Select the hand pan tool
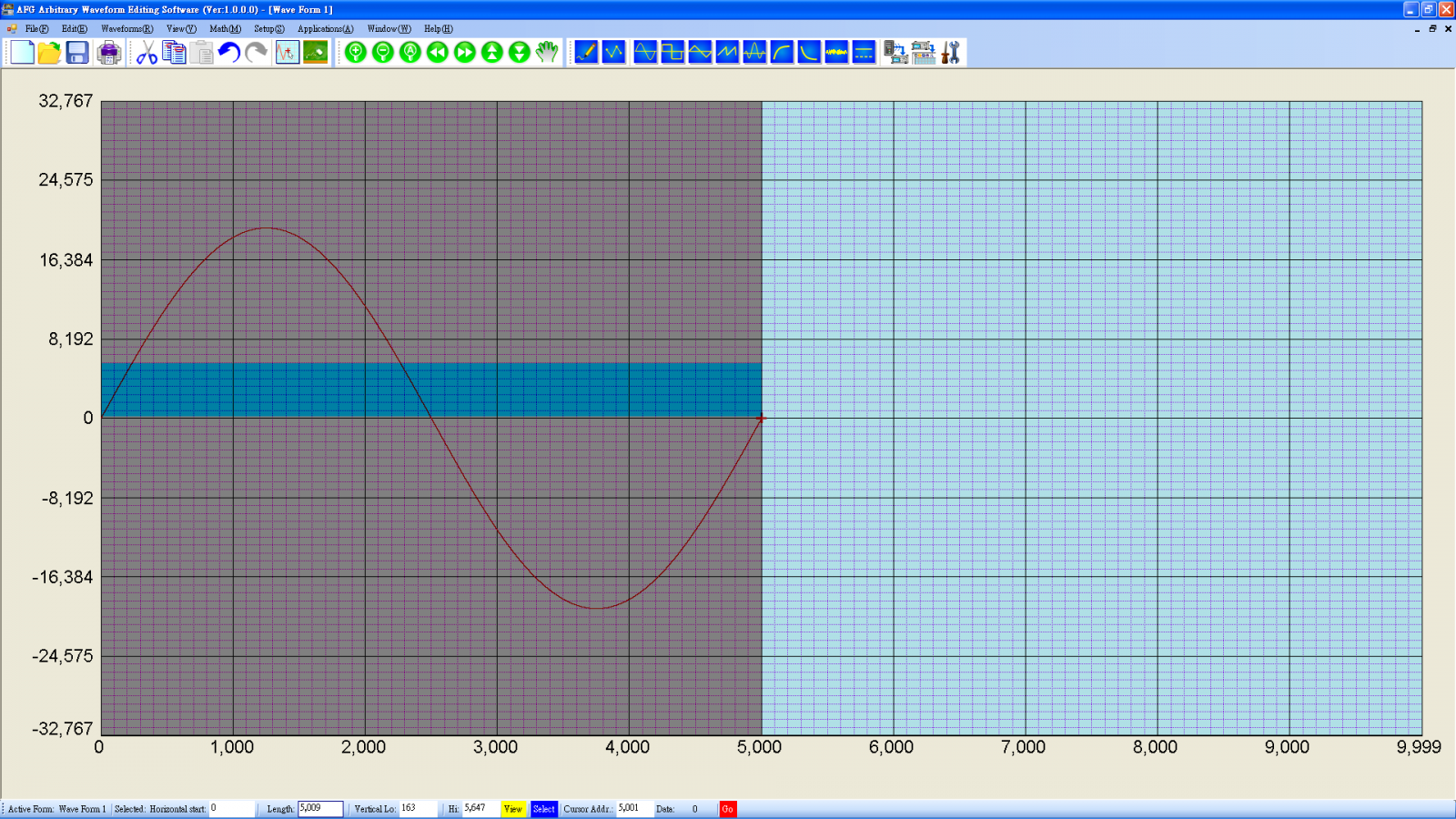Viewport: 1456px width, 819px height. coord(546,53)
